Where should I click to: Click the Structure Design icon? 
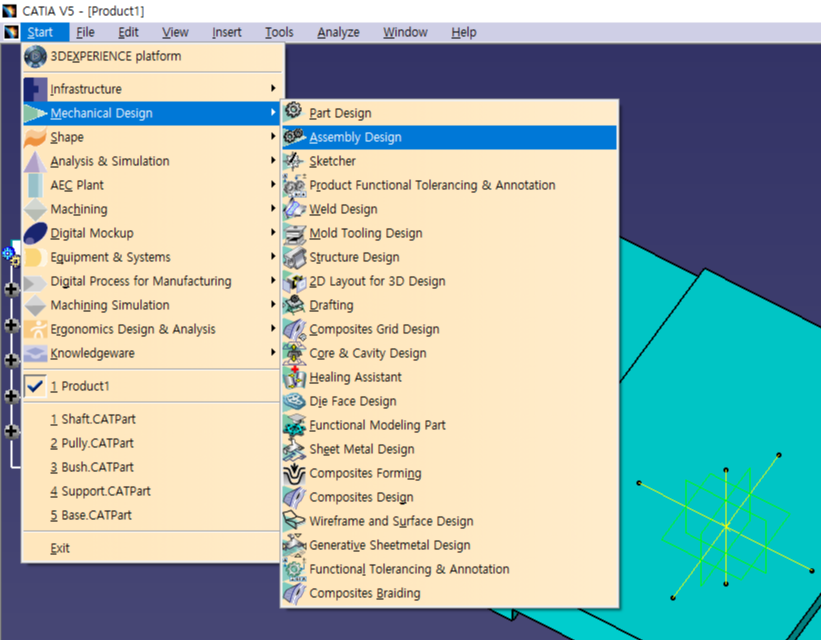pyautogui.click(x=294, y=257)
